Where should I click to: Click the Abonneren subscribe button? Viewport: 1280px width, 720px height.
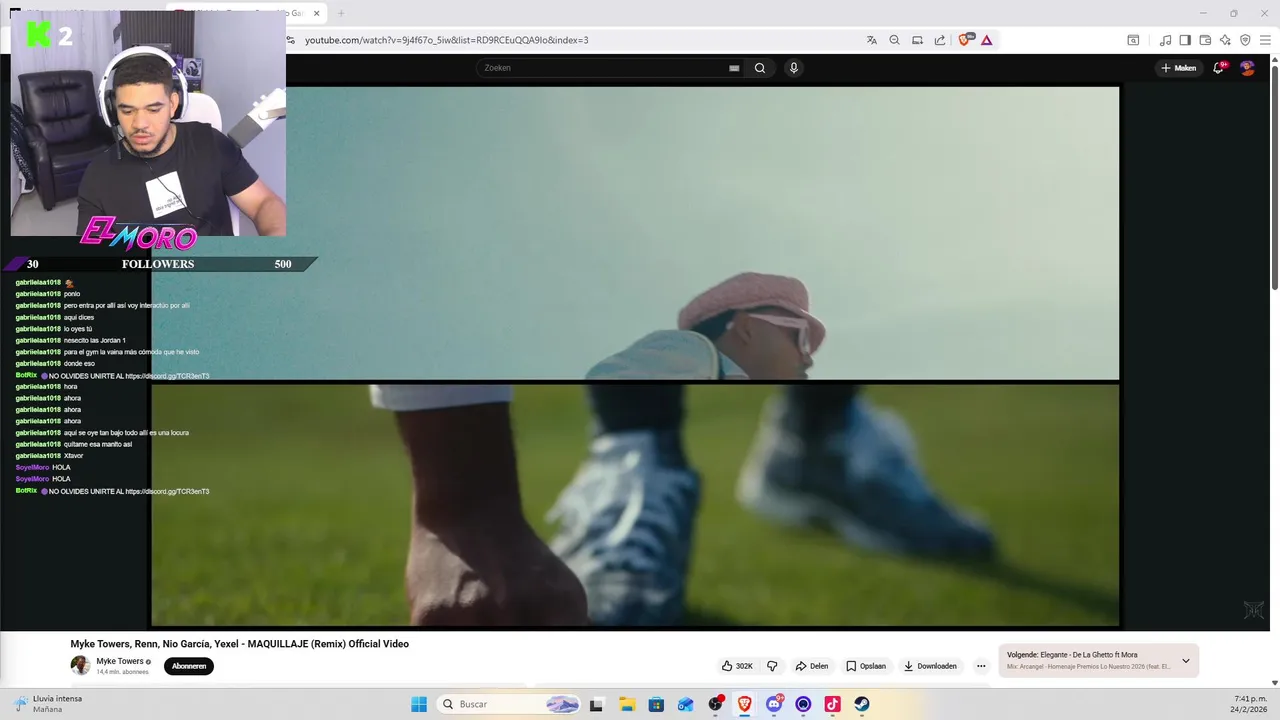click(x=189, y=666)
